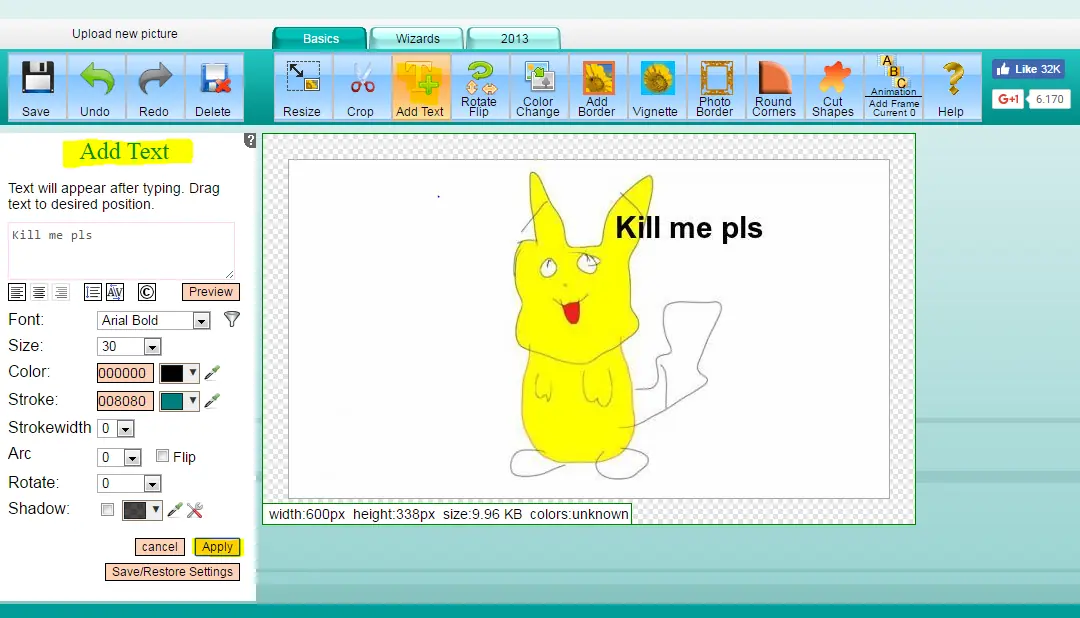Click the text box containing Kill me pls
The width and height of the screenshot is (1080, 618).
click(121, 250)
